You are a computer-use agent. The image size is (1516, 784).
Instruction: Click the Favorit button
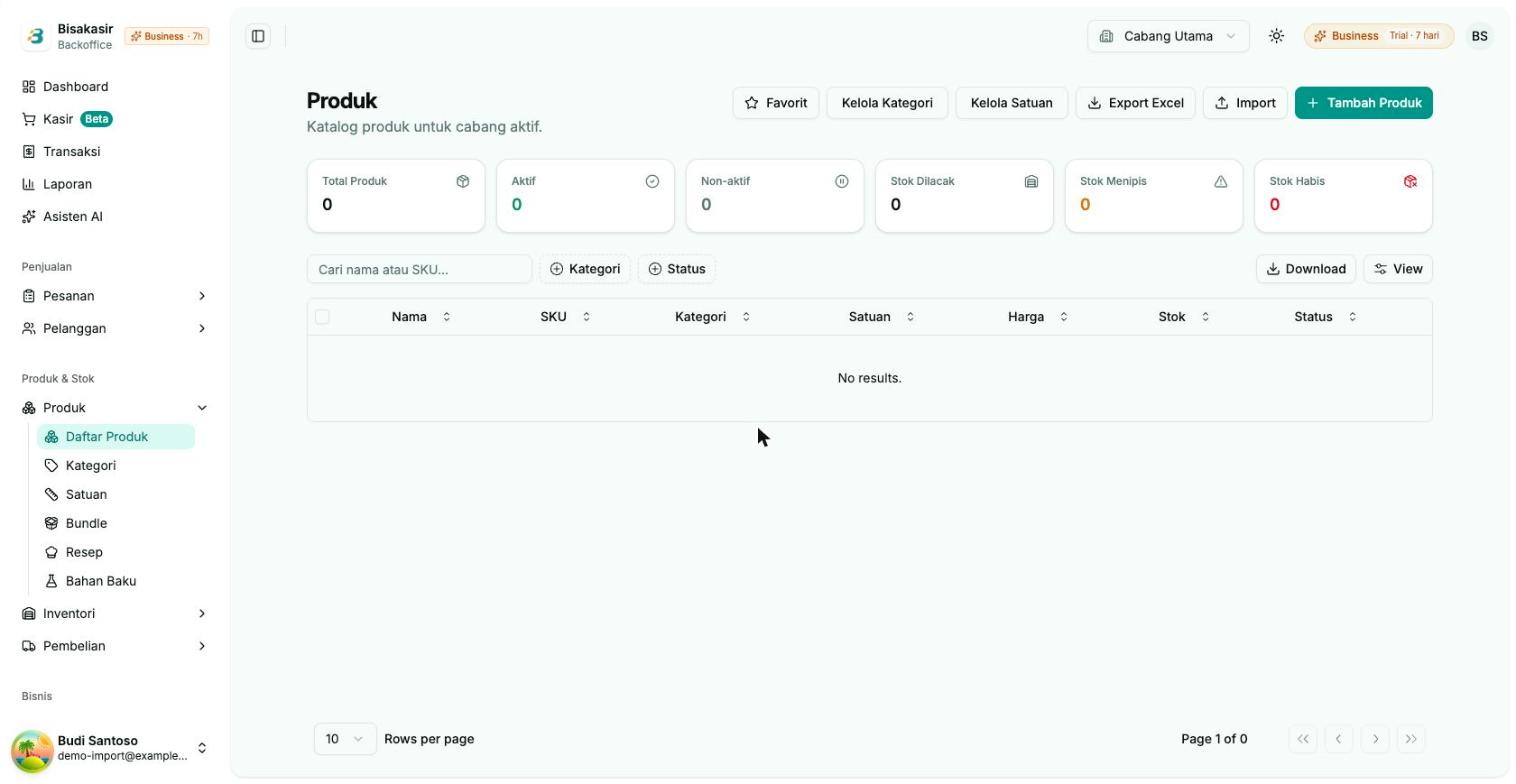coord(776,103)
